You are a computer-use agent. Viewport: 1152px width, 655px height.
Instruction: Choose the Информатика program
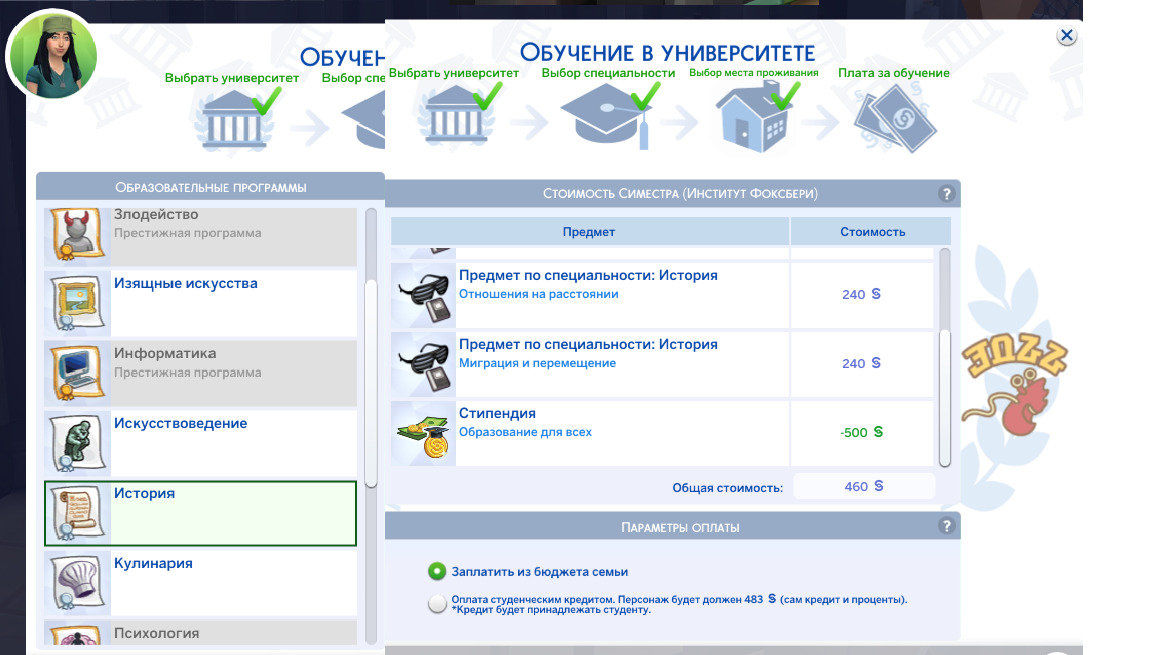[x=201, y=373]
